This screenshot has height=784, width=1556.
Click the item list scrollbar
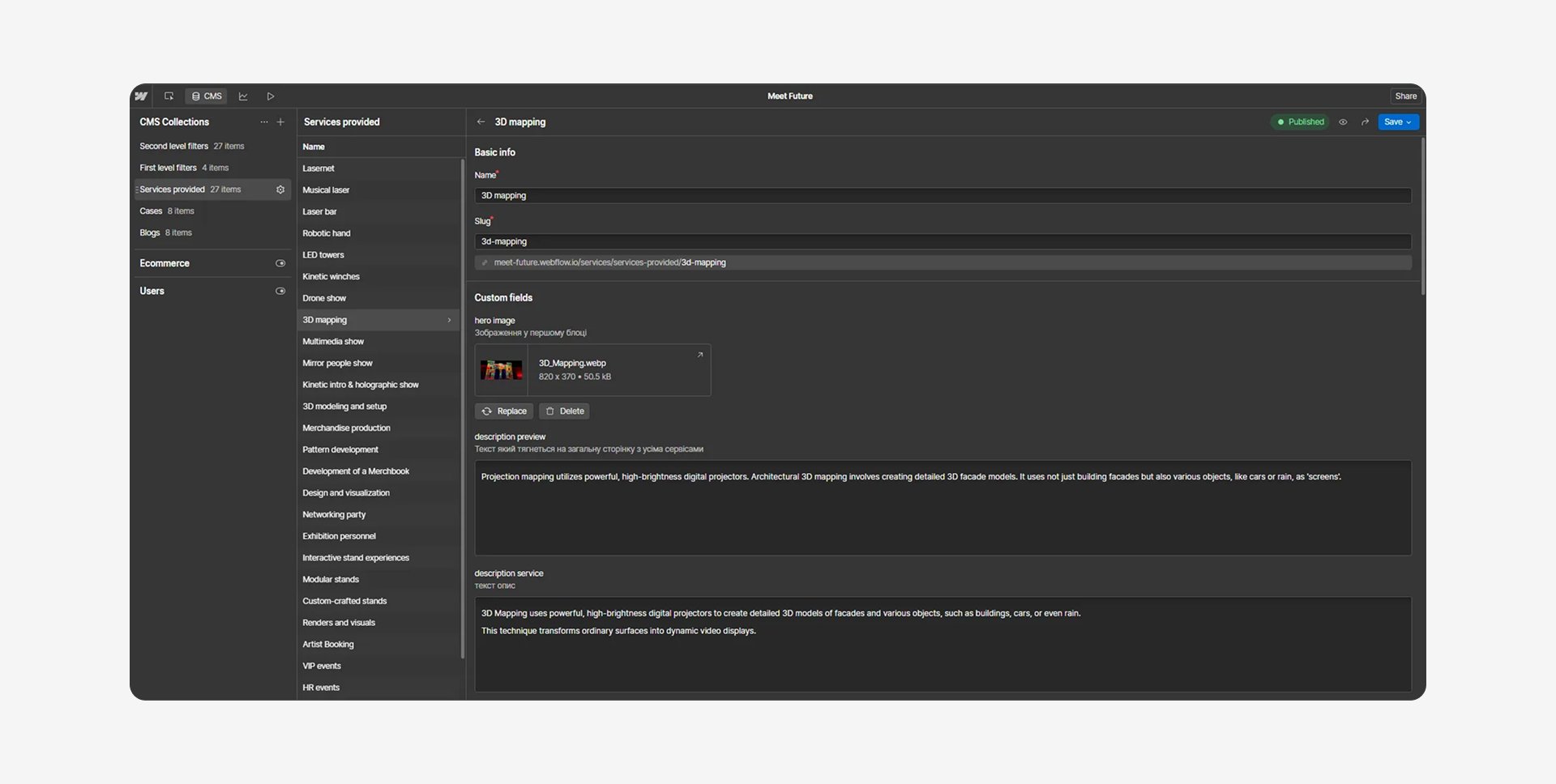tap(463, 409)
